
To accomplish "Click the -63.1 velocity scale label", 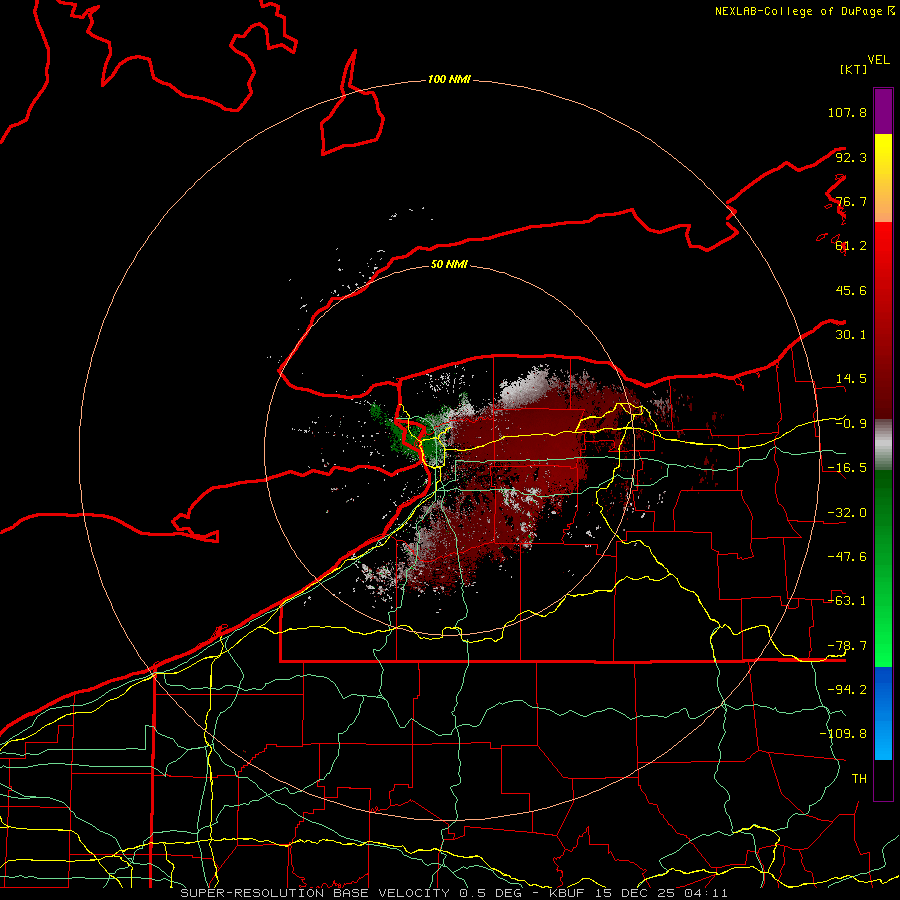I will click(x=847, y=601).
